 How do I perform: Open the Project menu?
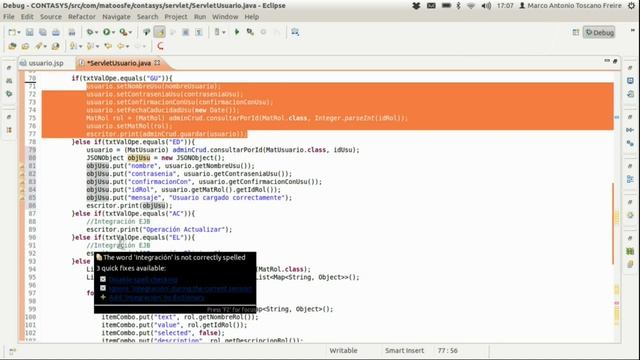pyautogui.click(x=176, y=17)
